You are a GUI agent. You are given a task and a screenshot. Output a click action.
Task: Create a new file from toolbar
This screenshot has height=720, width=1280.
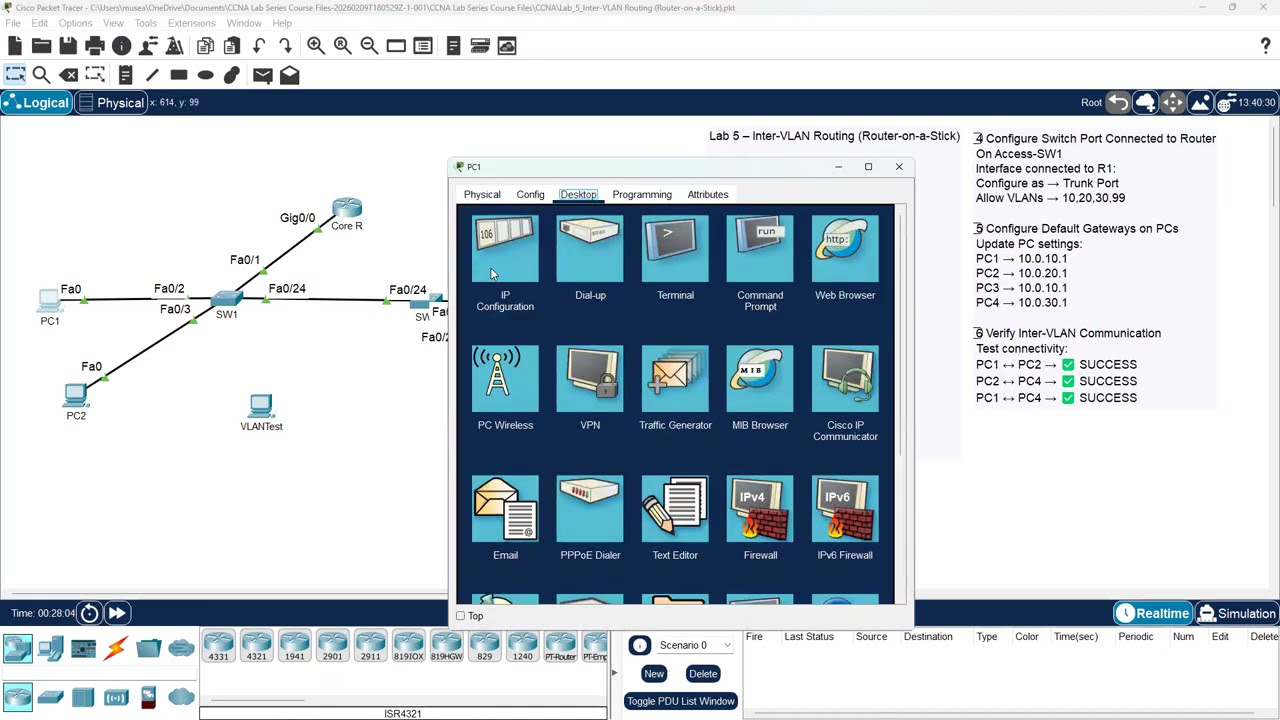[x=14, y=46]
